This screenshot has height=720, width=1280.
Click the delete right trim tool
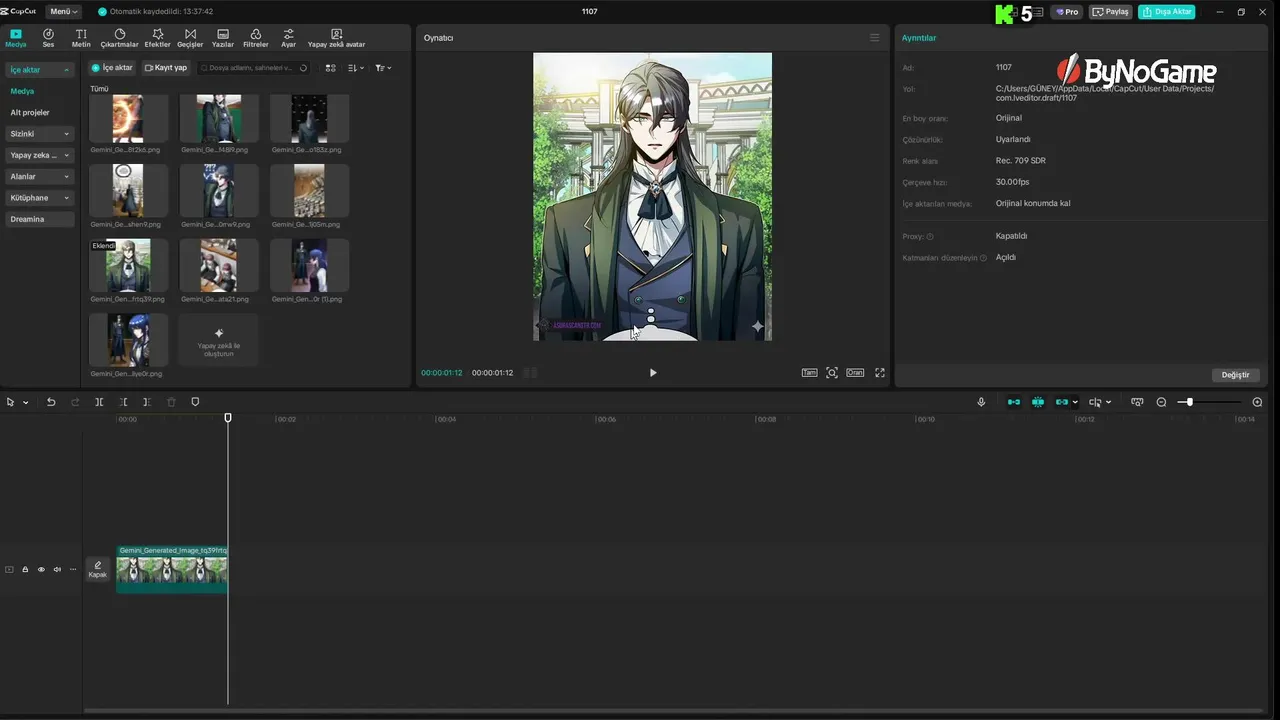146,402
